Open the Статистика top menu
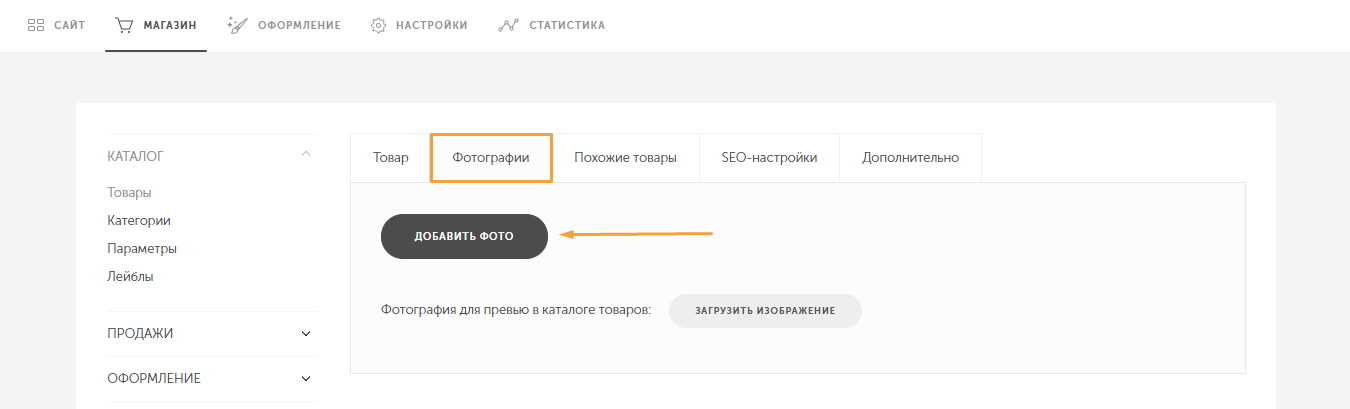The width and height of the screenshot is (1350, 409). [x=551, y=25]
